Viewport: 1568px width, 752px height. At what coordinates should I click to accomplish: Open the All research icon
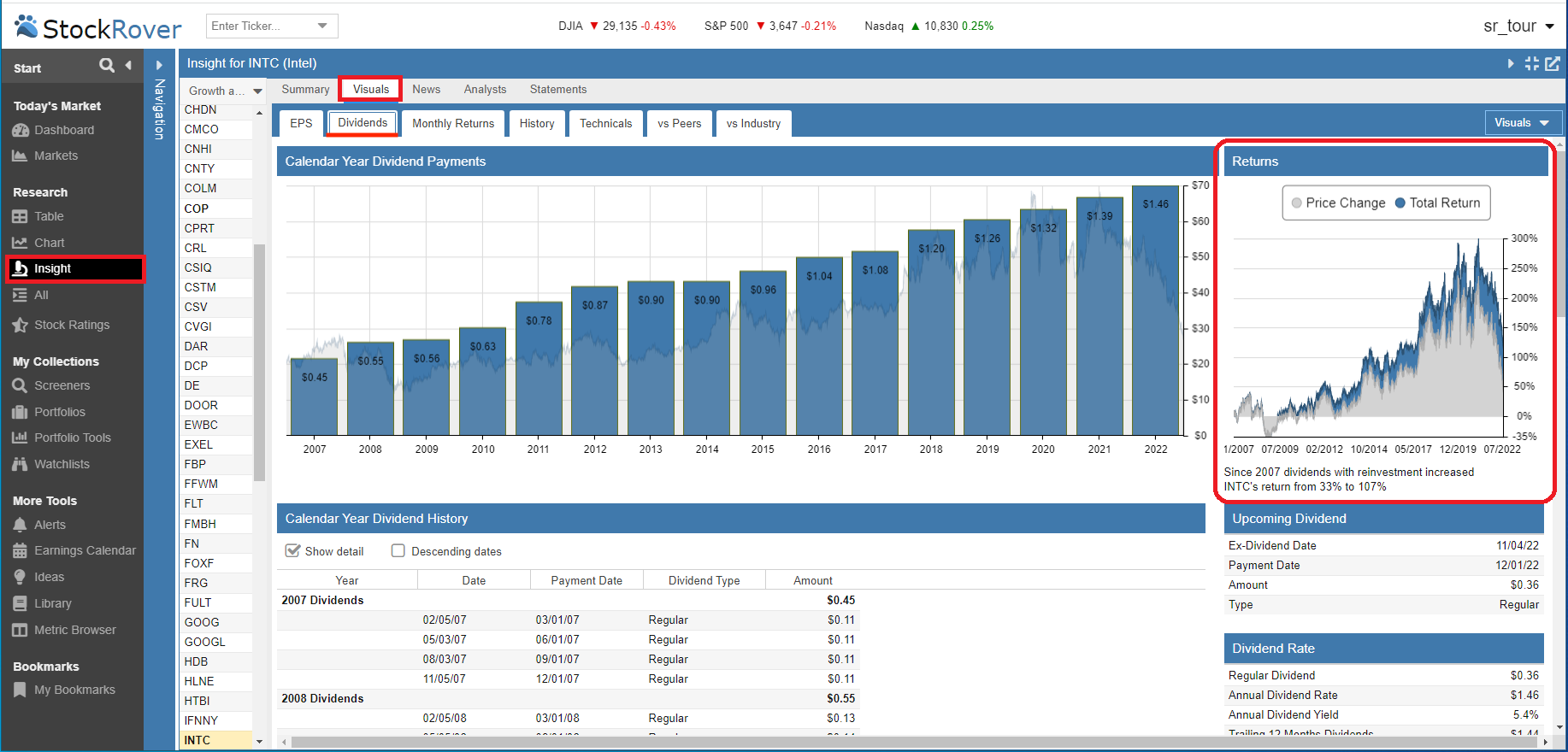[21, 295]
